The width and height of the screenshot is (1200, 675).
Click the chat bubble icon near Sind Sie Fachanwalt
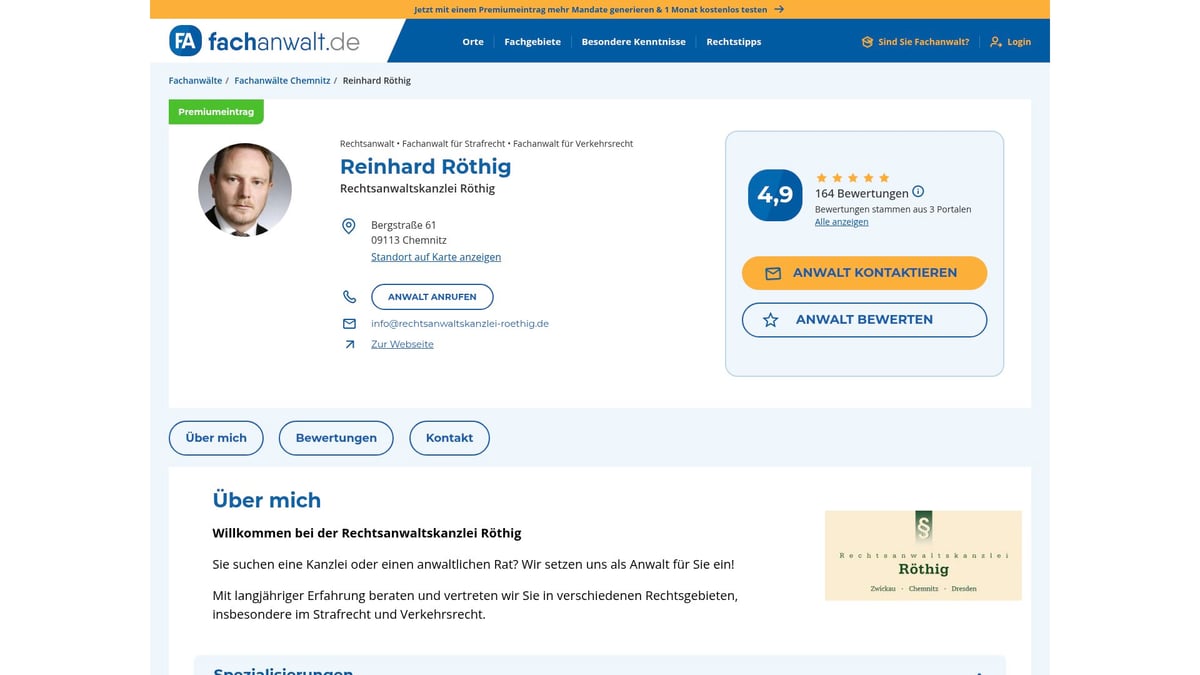click(x=866, y=41)
